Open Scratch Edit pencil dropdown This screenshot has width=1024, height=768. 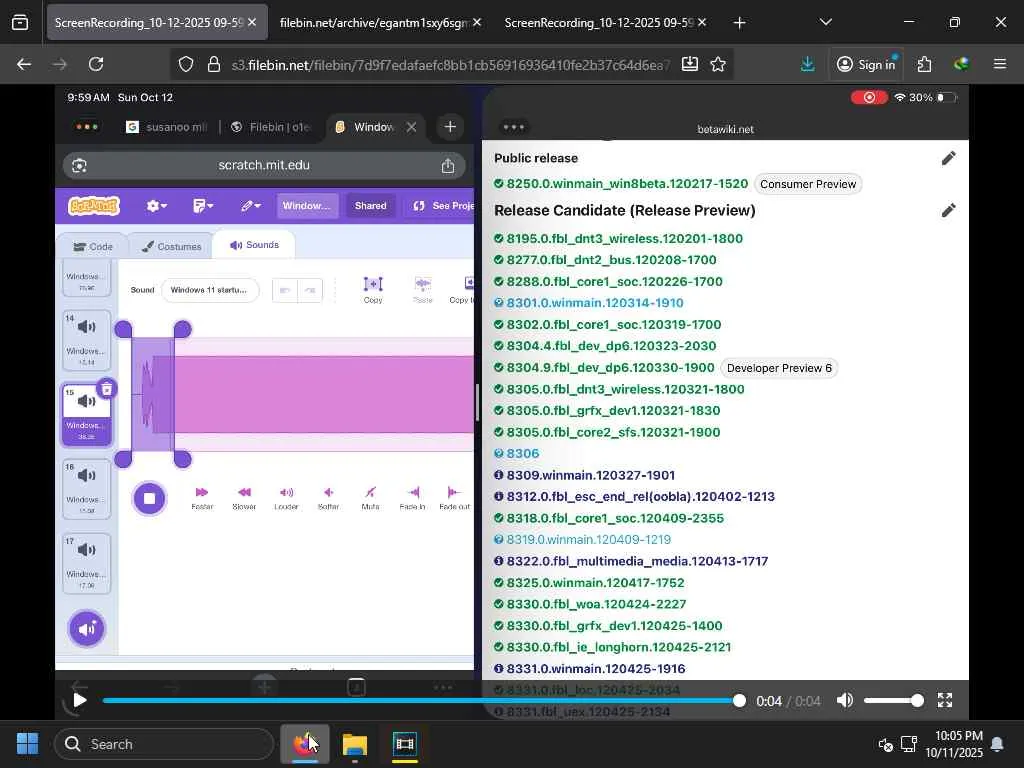point(250,206)
